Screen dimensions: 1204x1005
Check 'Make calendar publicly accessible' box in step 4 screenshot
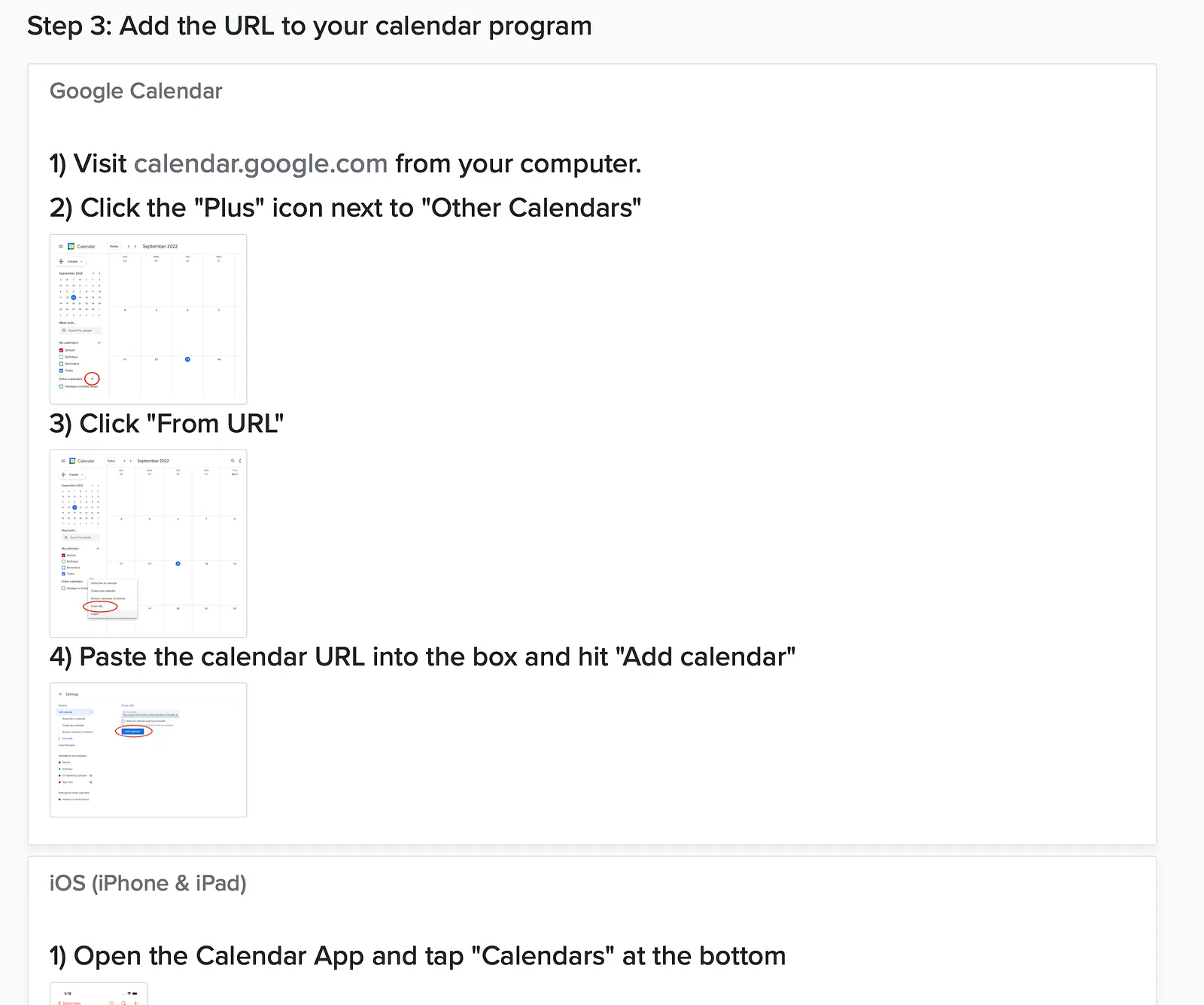click(x=123, y=721)
